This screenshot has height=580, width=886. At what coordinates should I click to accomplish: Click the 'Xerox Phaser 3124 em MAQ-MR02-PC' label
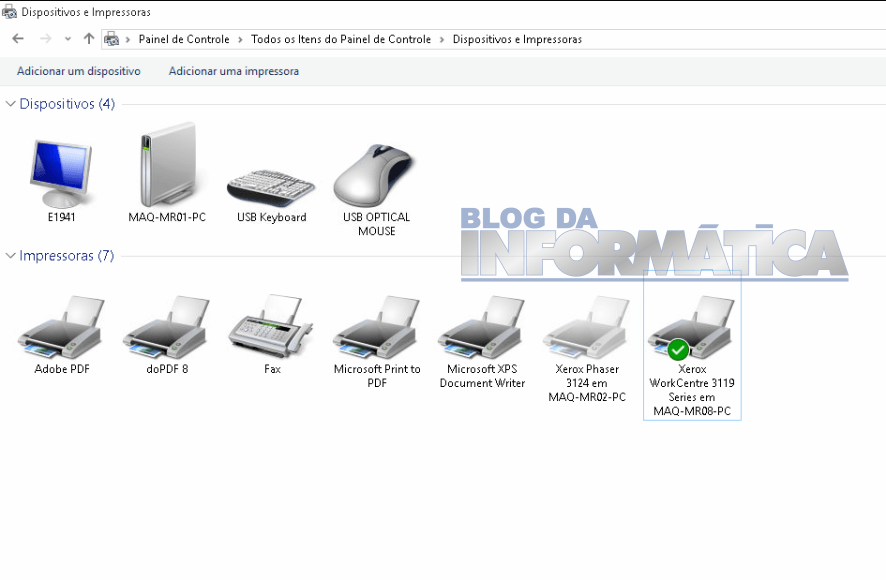click(587, 383)
